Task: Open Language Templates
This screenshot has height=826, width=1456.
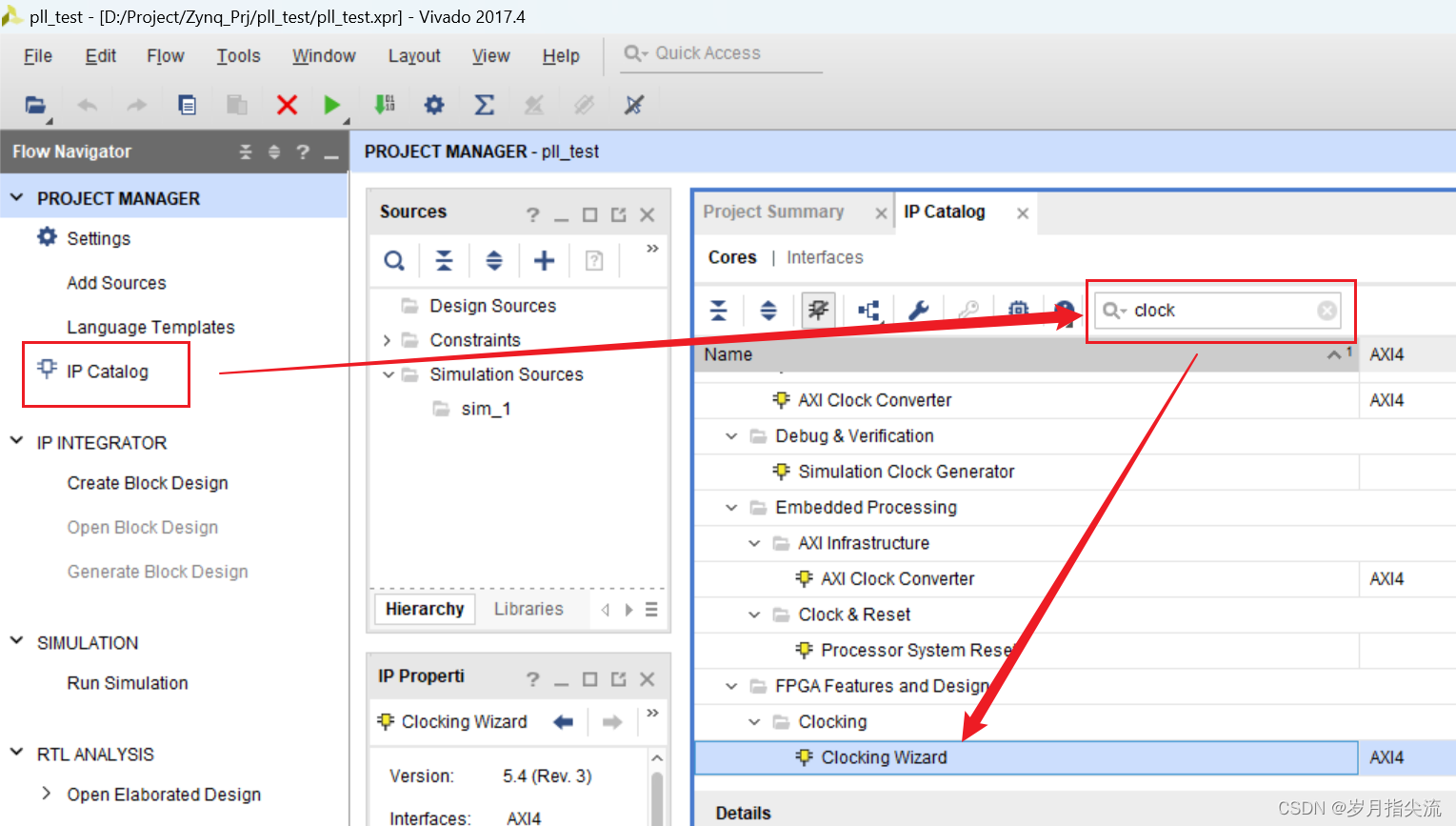Action: coord(150,327)
